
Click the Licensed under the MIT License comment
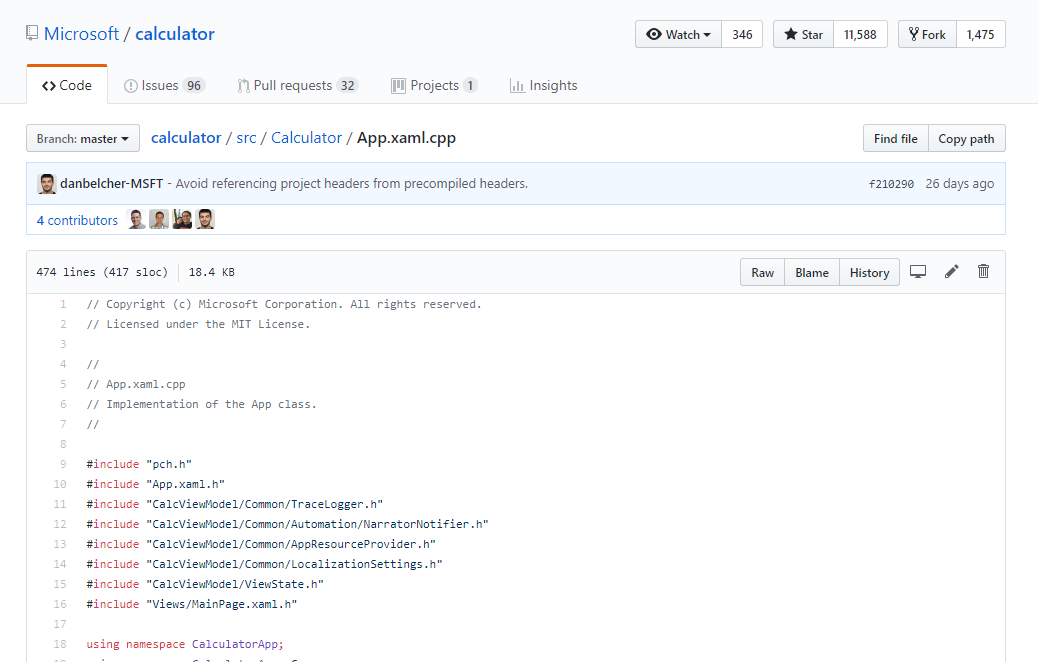[x=198, y=324]
